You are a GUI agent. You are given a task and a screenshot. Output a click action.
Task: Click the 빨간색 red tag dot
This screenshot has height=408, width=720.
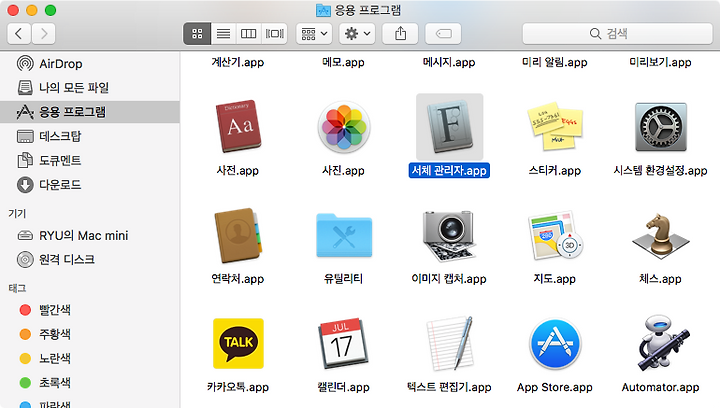tap(25, 310)
